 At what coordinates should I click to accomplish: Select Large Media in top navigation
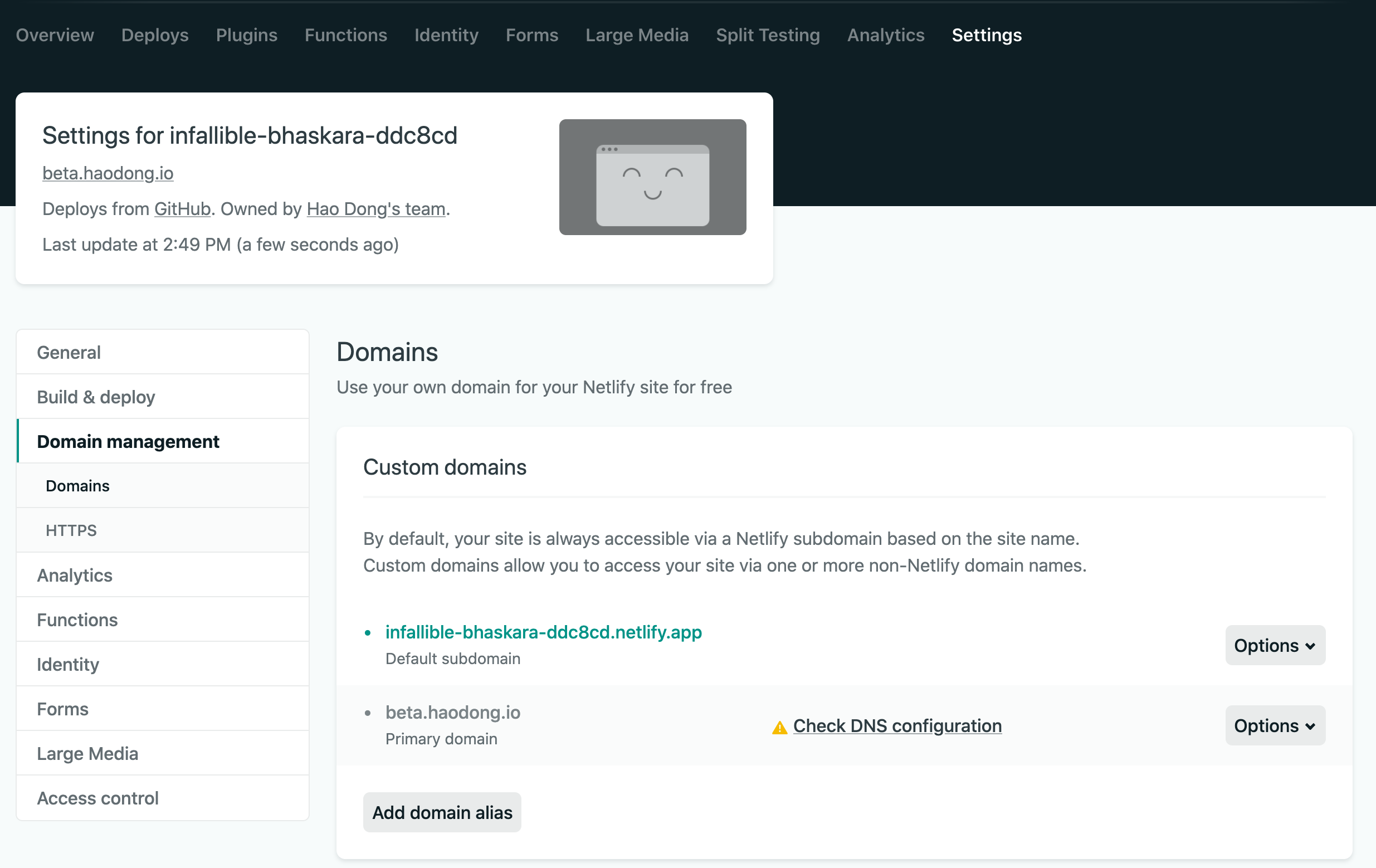coord(637,35)
